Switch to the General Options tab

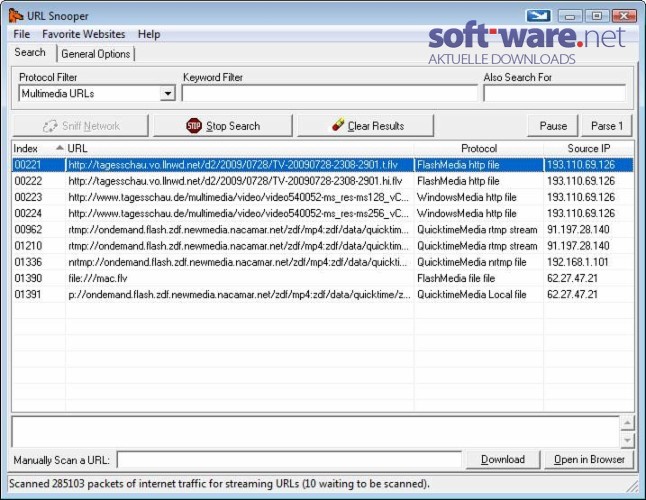(96, 54)
